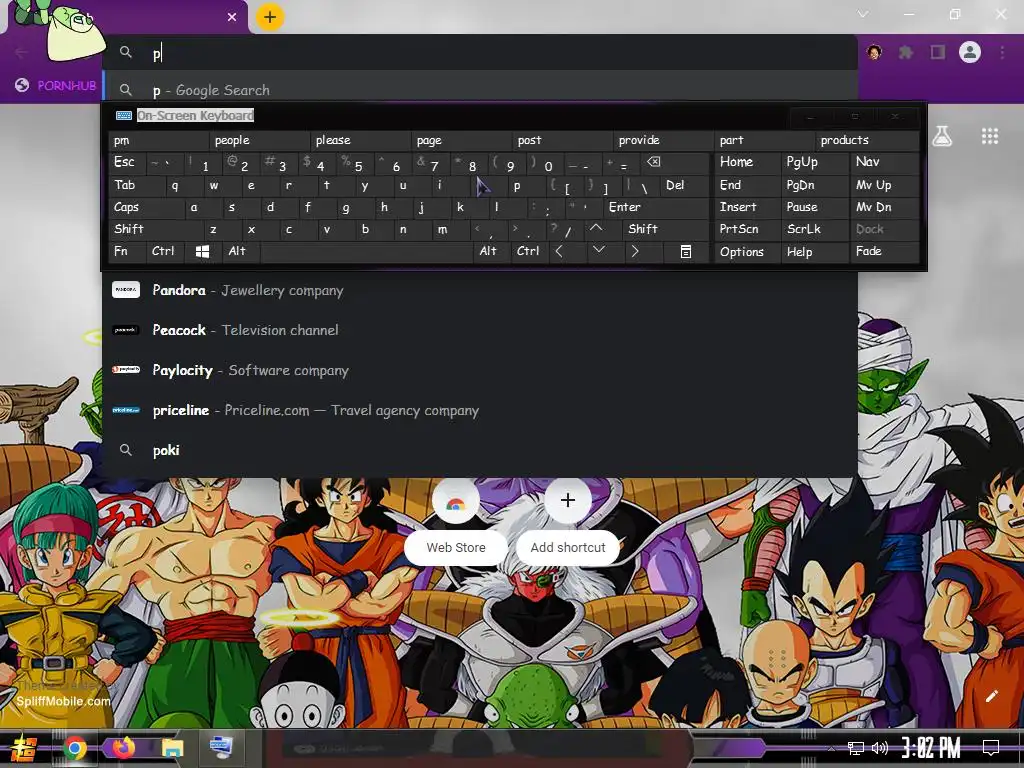Click the On-Screen Keyboard taskbar icon

click(221, 748)
